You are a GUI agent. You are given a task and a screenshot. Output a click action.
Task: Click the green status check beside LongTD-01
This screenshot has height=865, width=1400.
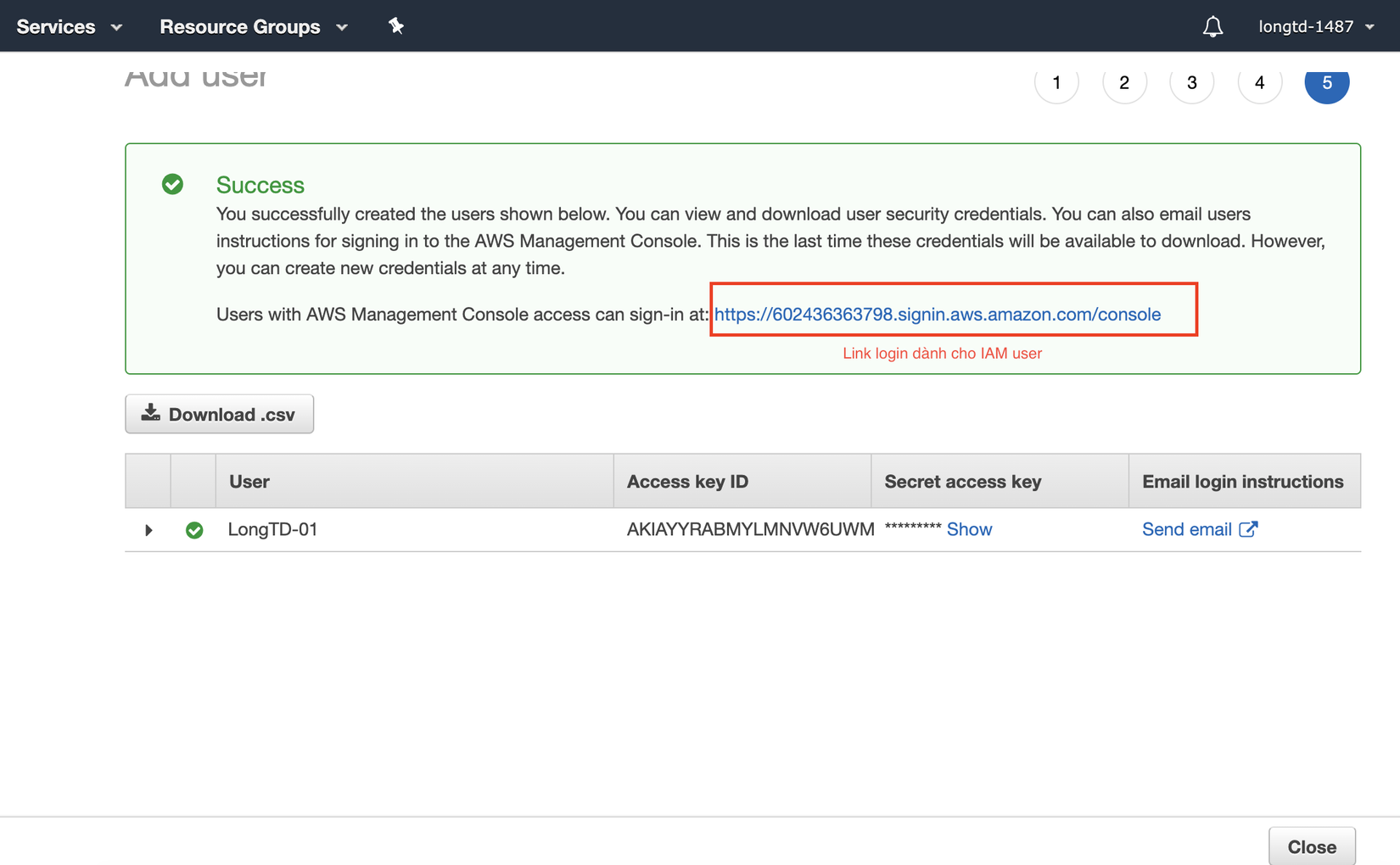click(x=194, y=530)
